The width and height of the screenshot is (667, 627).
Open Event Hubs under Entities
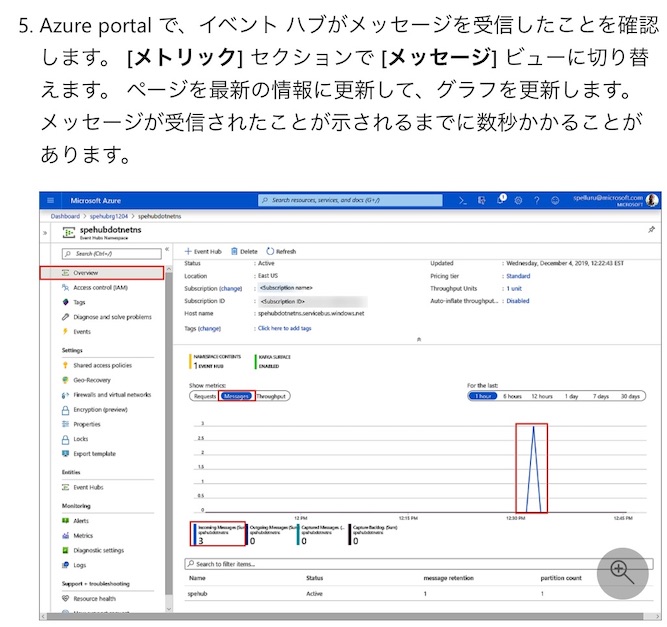88,487
